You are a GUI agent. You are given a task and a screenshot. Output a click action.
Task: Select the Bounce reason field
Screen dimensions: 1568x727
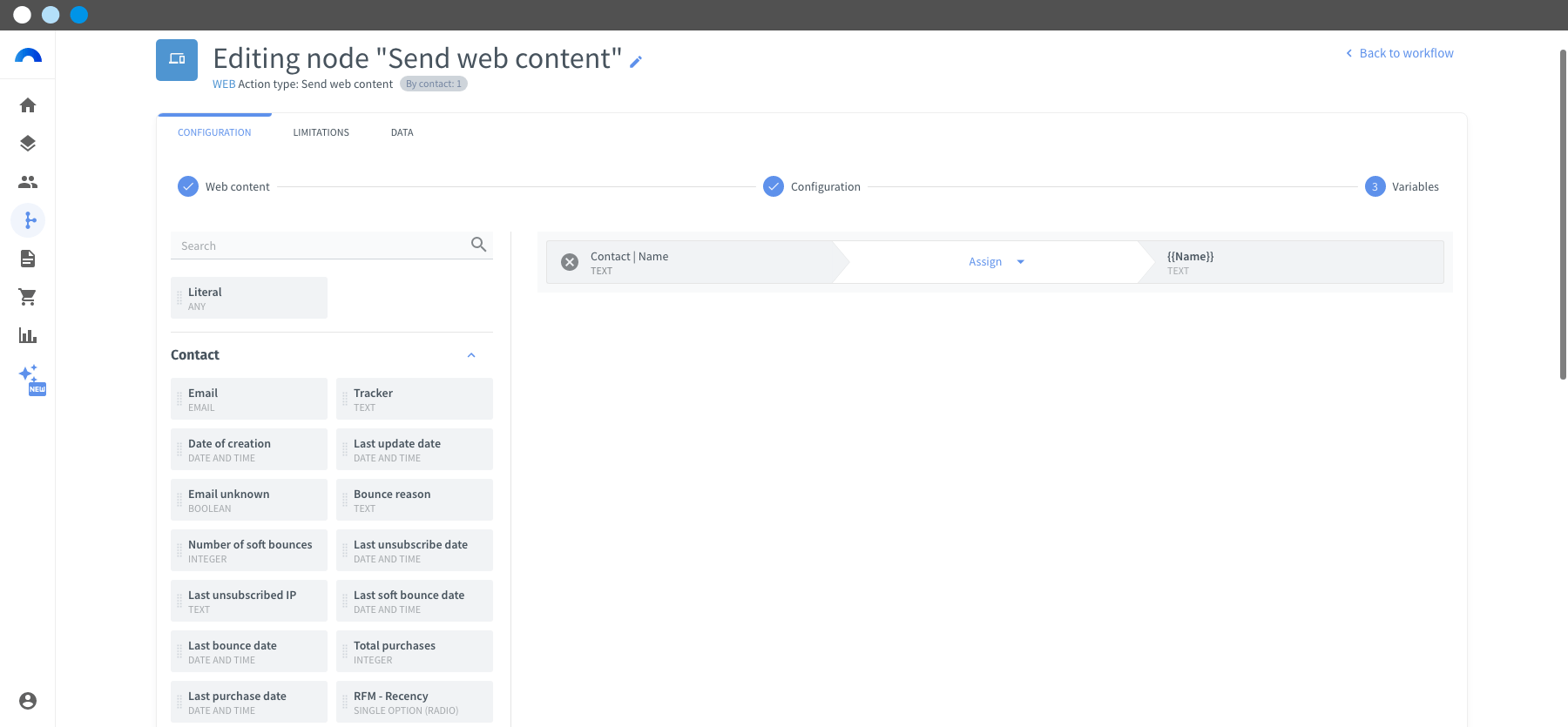[x=415, y=500]
